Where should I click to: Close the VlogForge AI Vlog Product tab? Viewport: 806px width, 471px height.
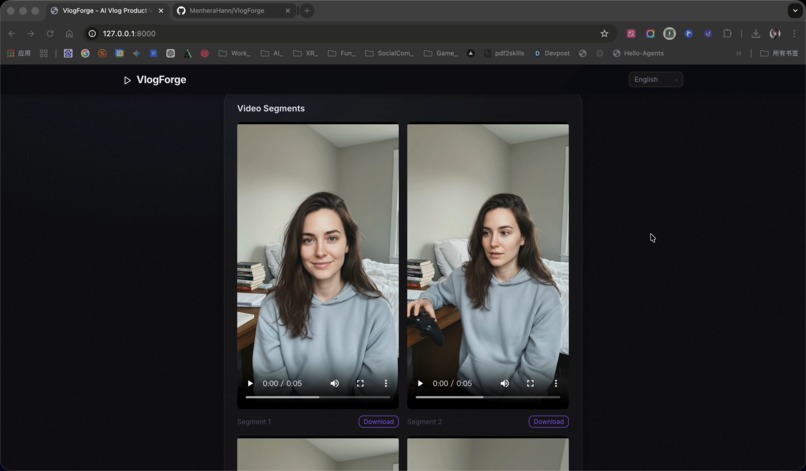(160, 11)
